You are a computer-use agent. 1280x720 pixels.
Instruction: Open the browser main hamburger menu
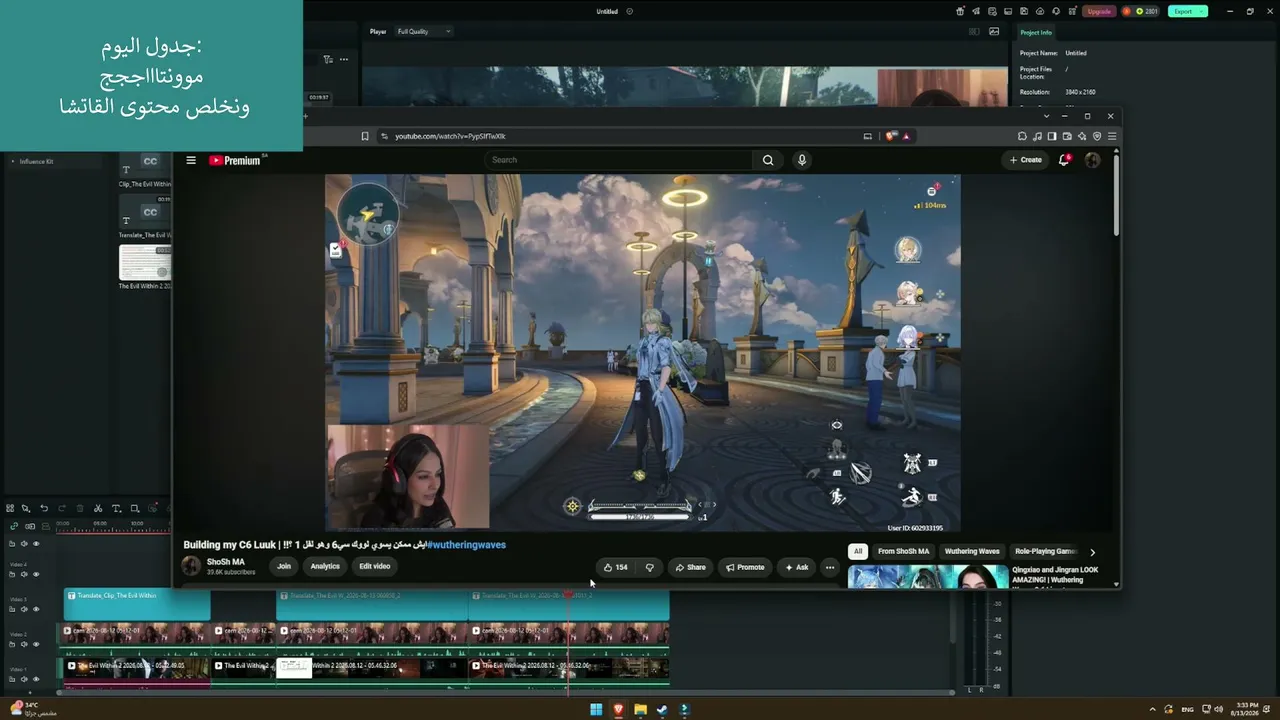point(1112,136)
